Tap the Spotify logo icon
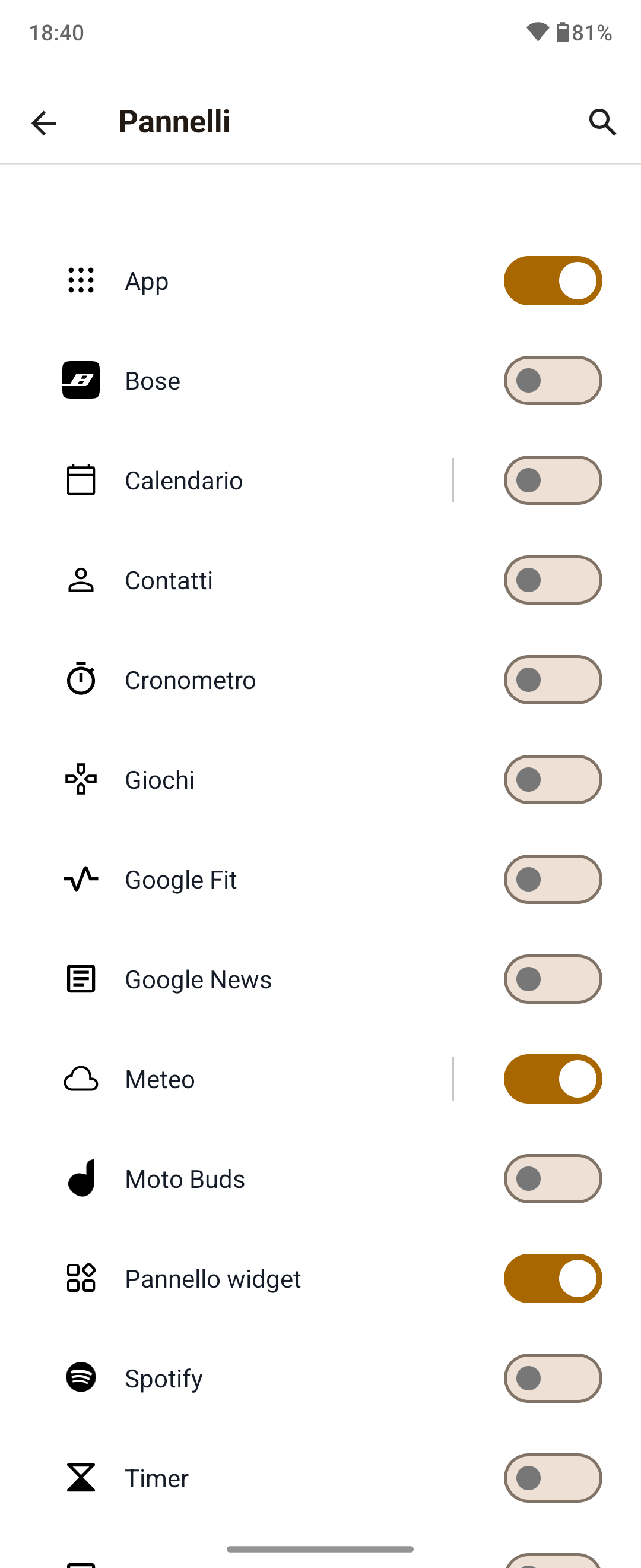 coord(81,1377)
